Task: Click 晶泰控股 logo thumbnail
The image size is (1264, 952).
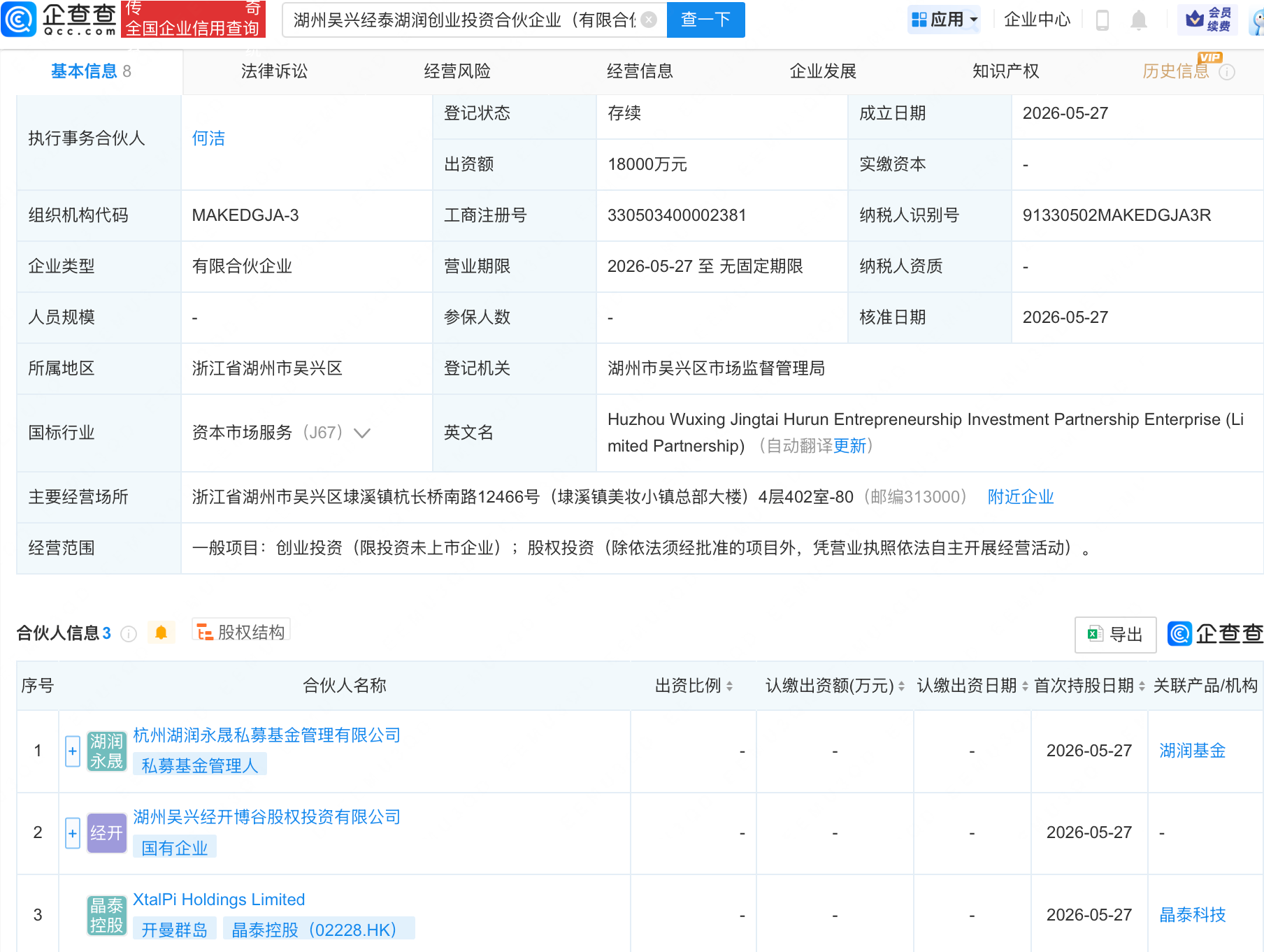Action: tap(107, 916)
